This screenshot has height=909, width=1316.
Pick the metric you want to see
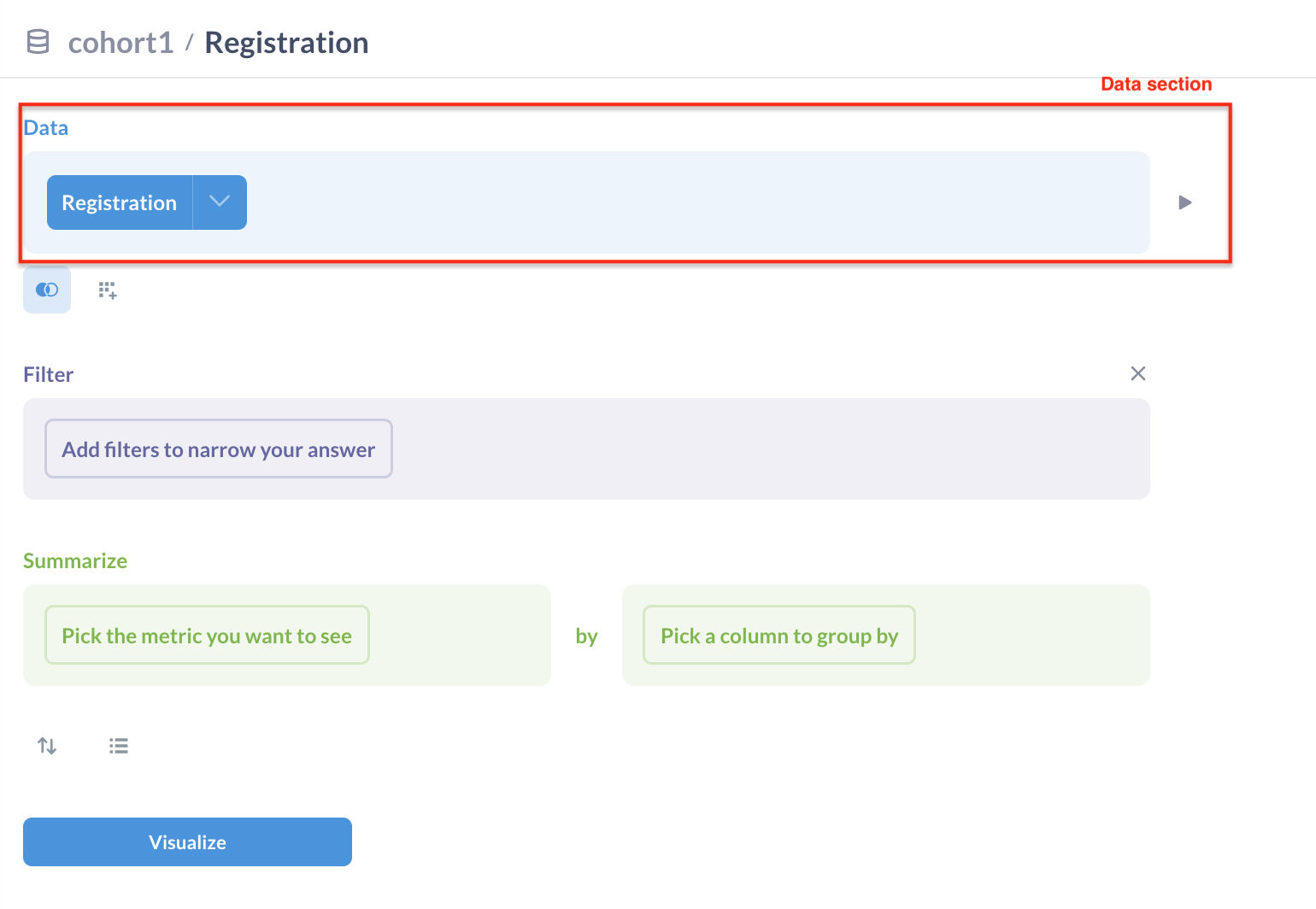206,635
